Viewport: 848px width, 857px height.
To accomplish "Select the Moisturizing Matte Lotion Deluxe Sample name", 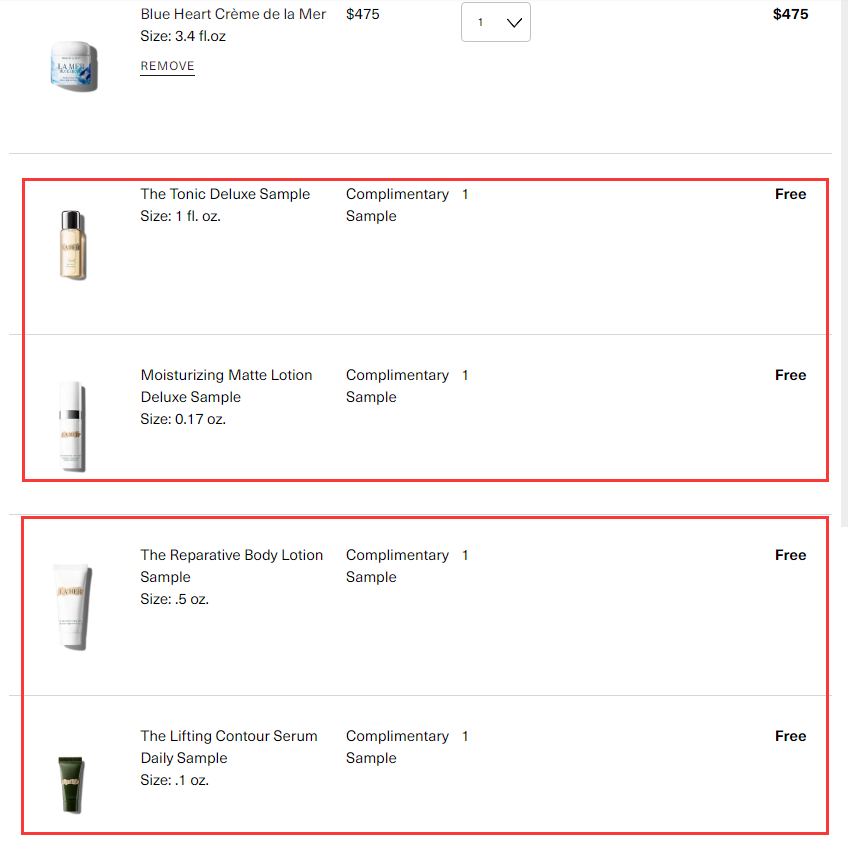I will pos(226,386).
